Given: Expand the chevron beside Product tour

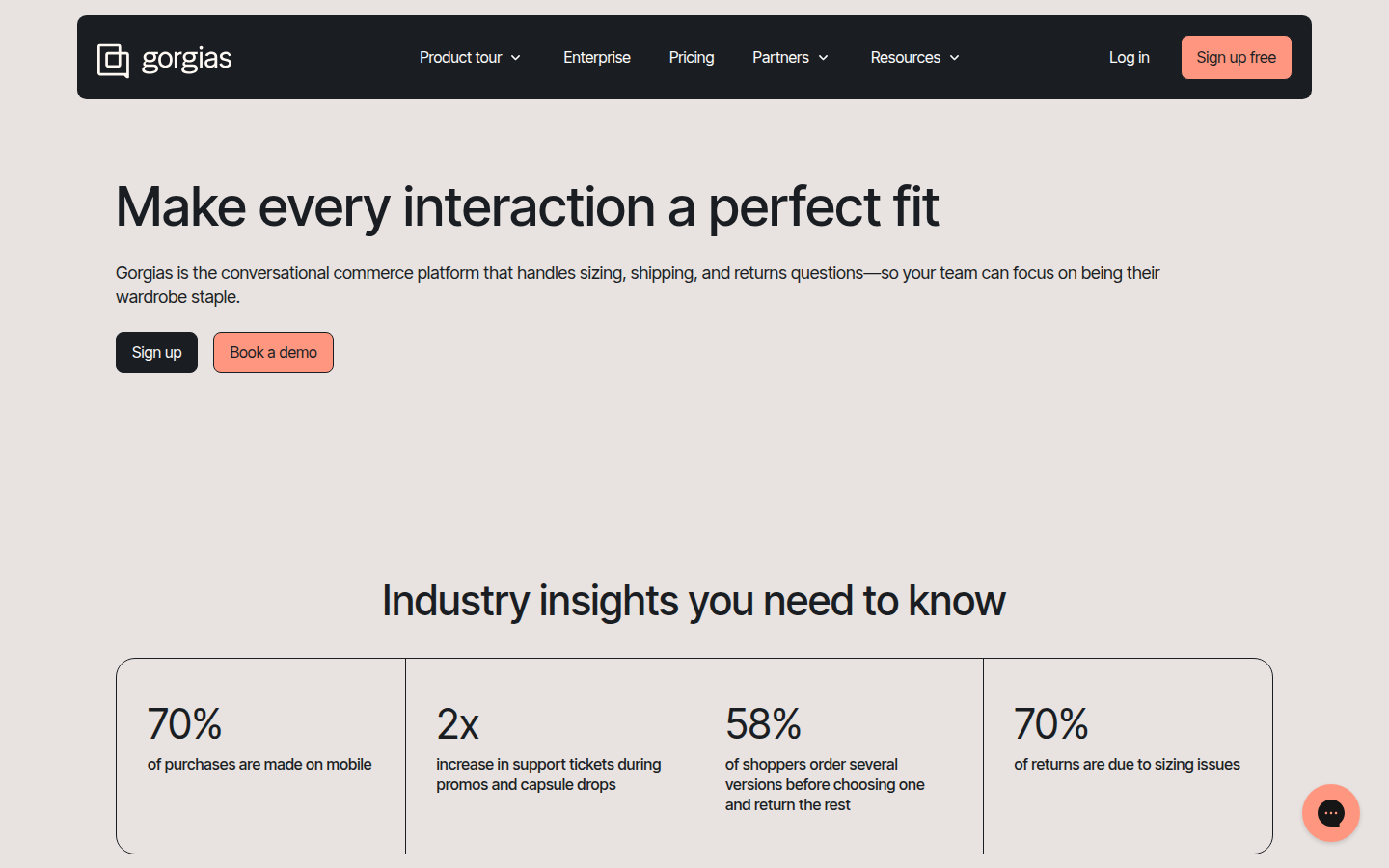Looking at the screenshot, I should tap(516, 58).
